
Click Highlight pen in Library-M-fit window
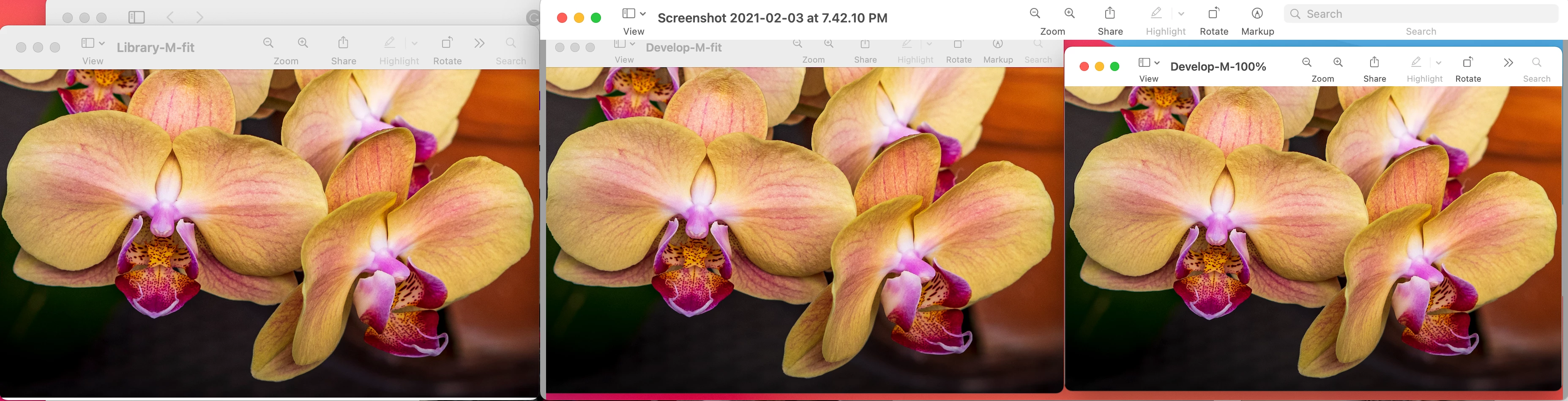tap(390, 43)
